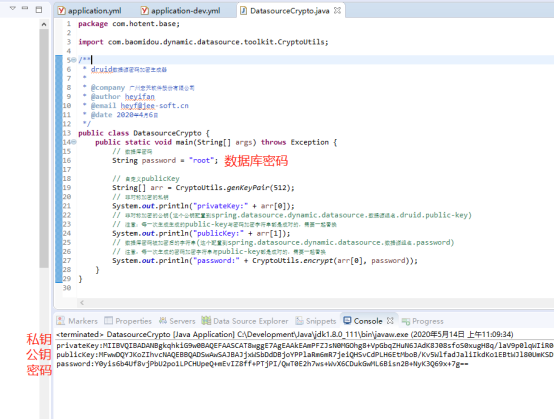Switch to the Servers view
Viewport: 555px width, 419px height.
(x=177, y=321)
